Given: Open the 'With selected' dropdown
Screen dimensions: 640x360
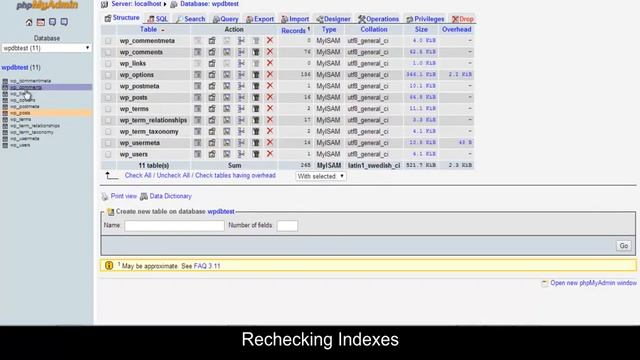Looking at the screenshot, I should coord(321,176).
